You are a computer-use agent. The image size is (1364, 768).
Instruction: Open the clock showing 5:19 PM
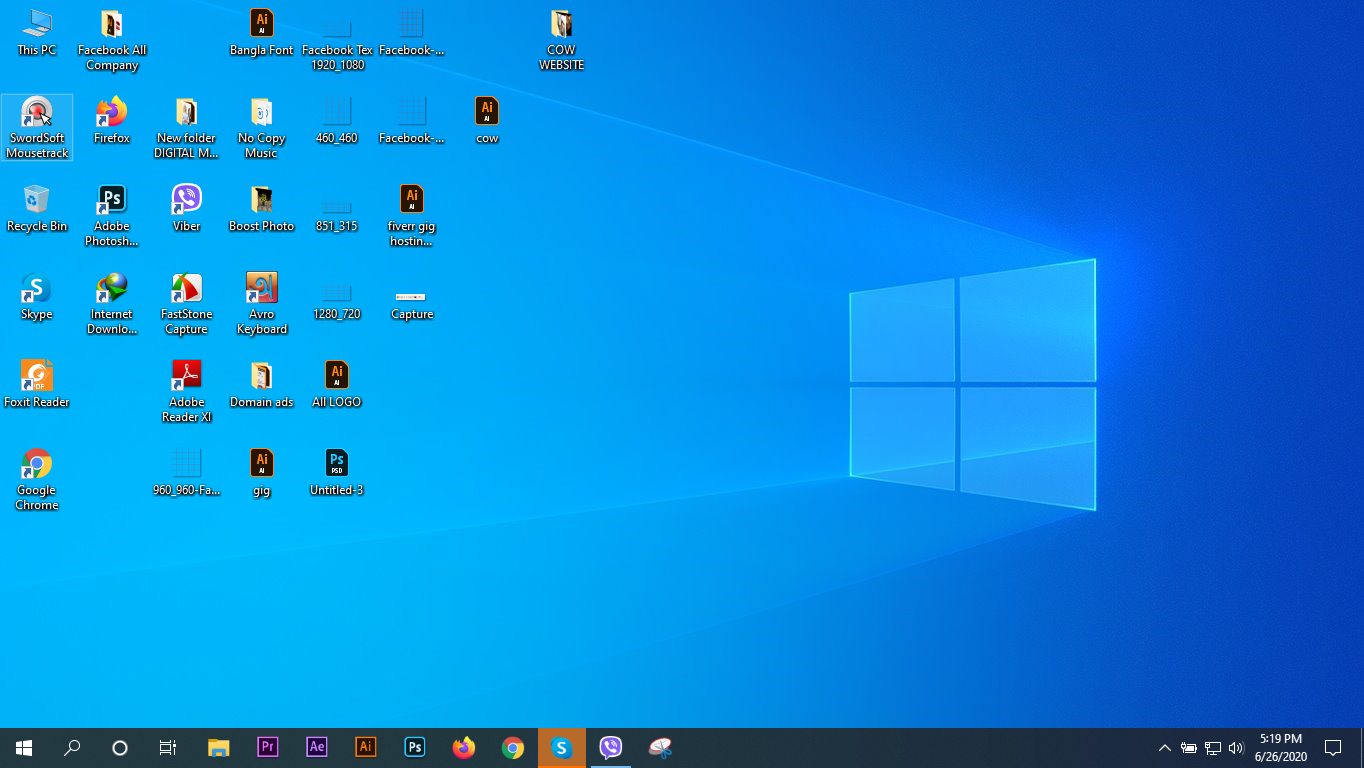pyautogui.click(x=1280, y=748)
